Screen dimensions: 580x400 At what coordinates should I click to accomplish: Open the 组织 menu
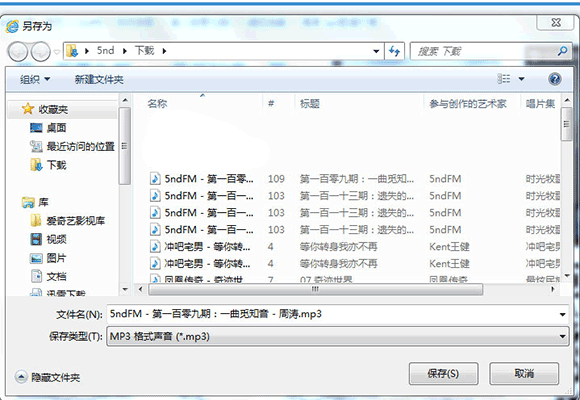(35, 79)
